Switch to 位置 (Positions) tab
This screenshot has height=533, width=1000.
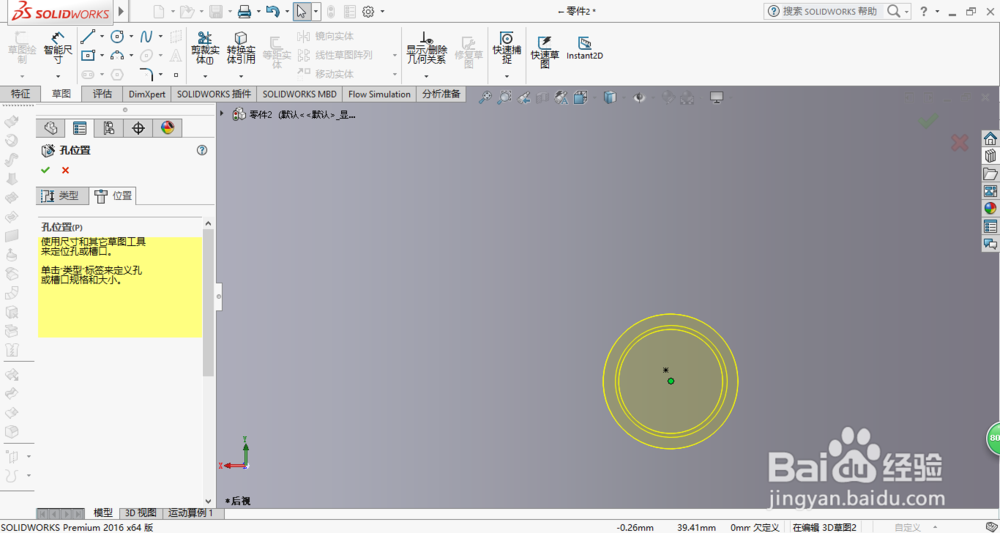[114, 196]
